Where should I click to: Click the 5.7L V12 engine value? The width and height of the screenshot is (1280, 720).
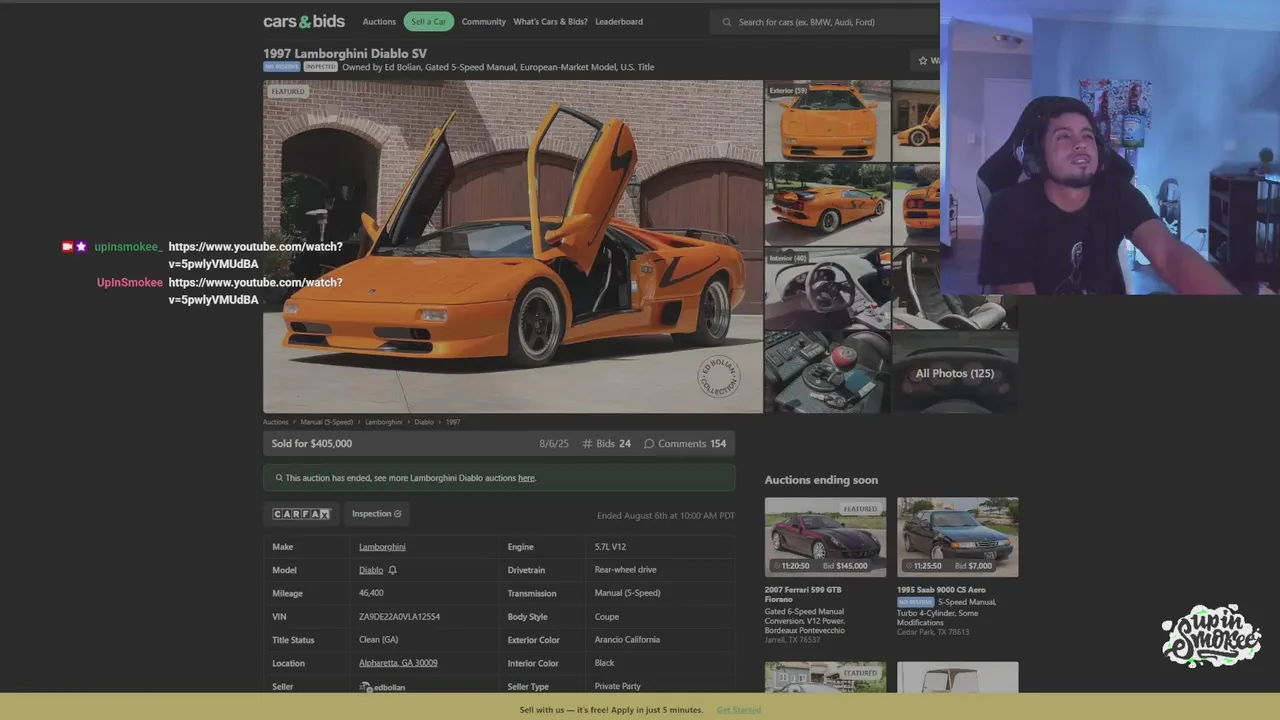pyautogui.click(x=610, y=547)
